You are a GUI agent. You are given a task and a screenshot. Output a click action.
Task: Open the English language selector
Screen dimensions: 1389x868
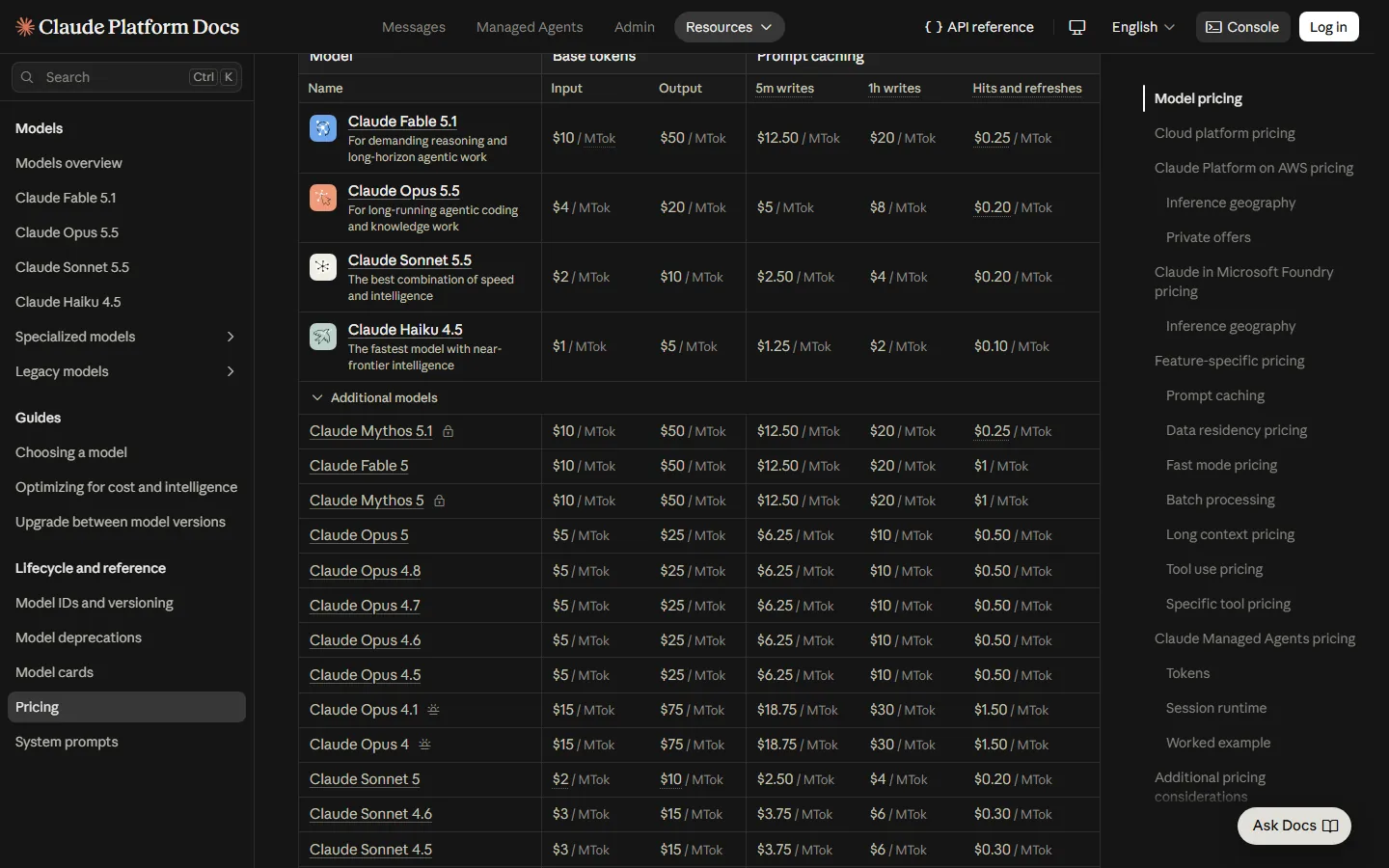[x=1143, y=27]
